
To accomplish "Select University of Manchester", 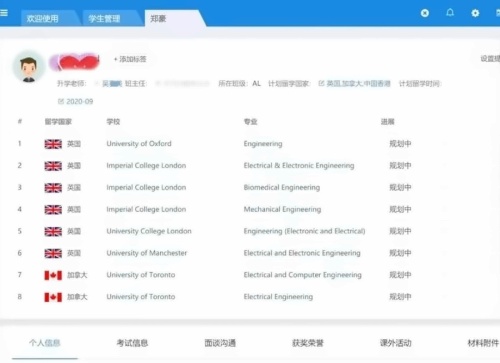I will point(147,253).
